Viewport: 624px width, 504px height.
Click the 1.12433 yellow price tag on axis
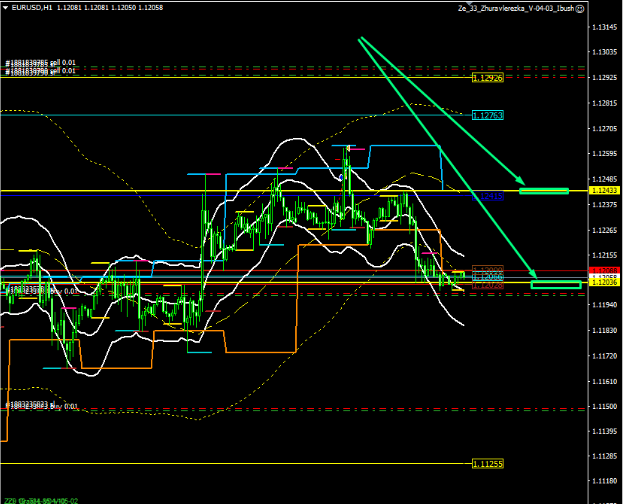pos(604,190)
